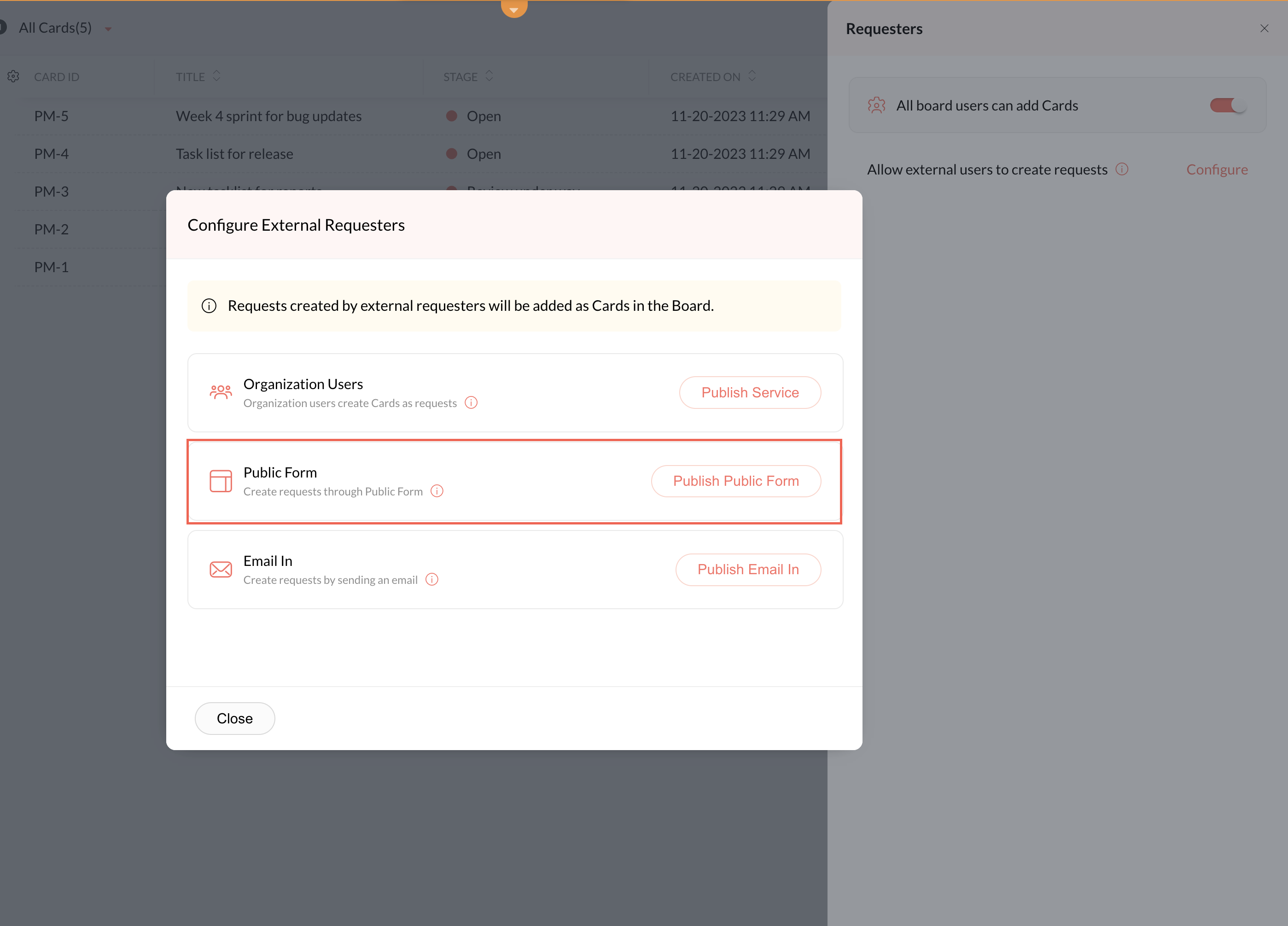This screenshot has width=1288, height=926.
Task: Toggle All board users can add Cards
Action: click(x=1227, y=105)
